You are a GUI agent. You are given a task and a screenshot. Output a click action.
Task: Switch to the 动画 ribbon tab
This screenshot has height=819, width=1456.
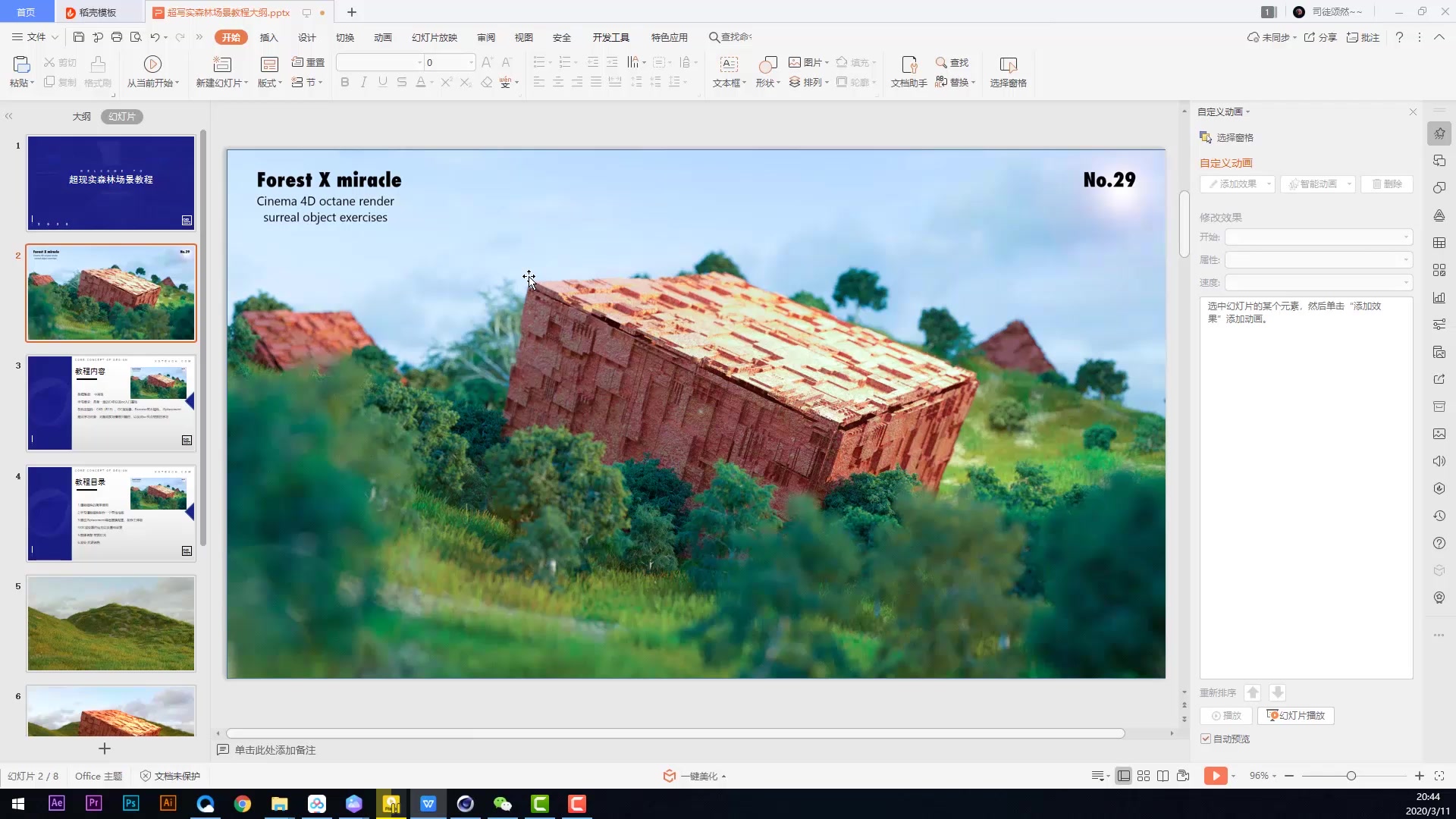pos(383,36)
